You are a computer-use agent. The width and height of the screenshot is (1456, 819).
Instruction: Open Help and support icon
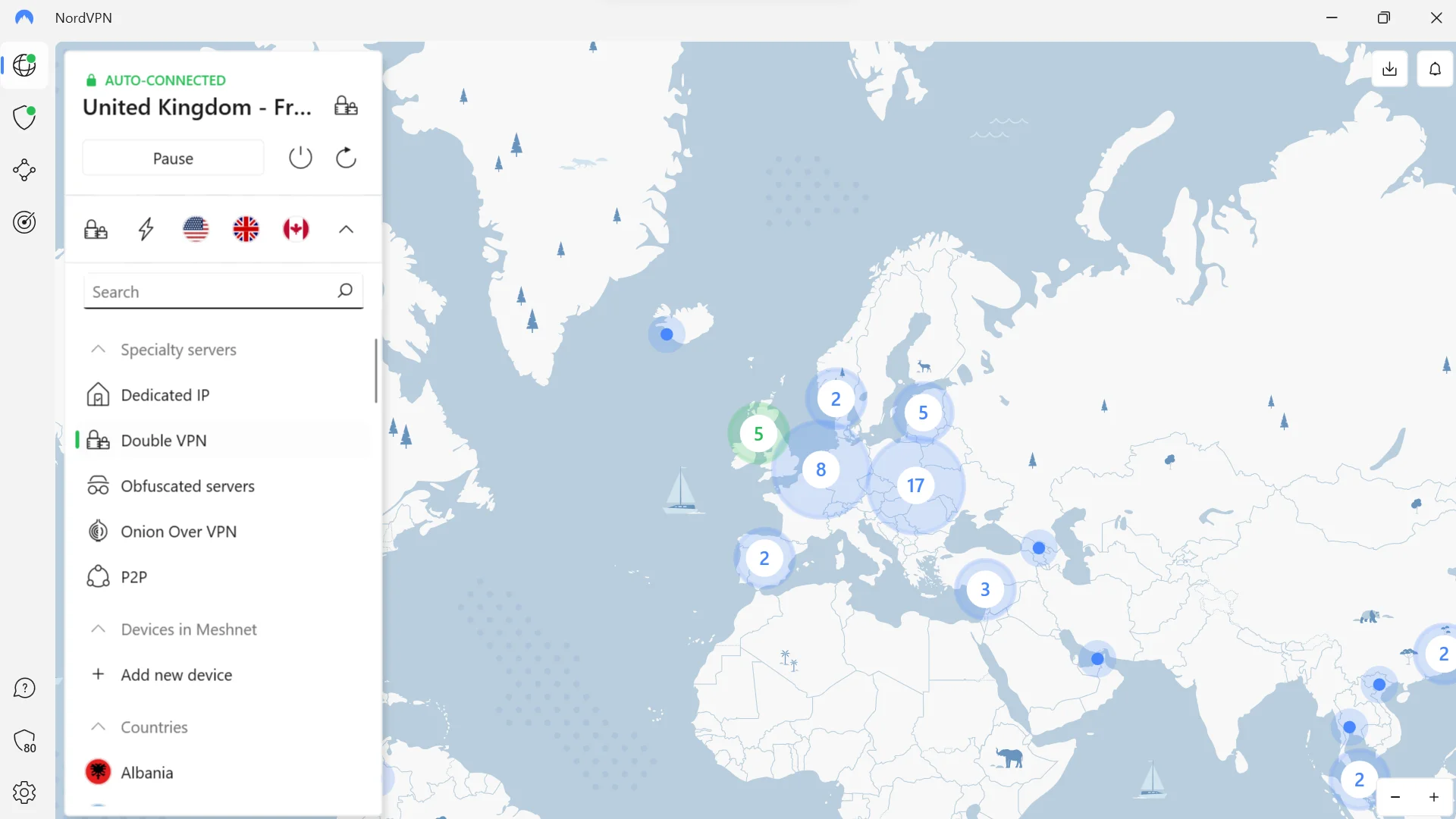click(24, 688)
